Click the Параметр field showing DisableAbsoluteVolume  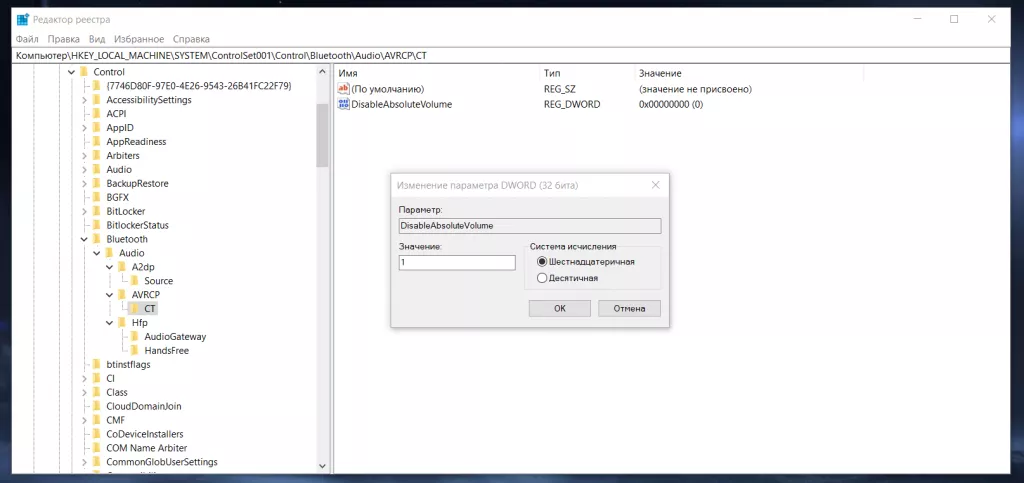tap(530, 226)
